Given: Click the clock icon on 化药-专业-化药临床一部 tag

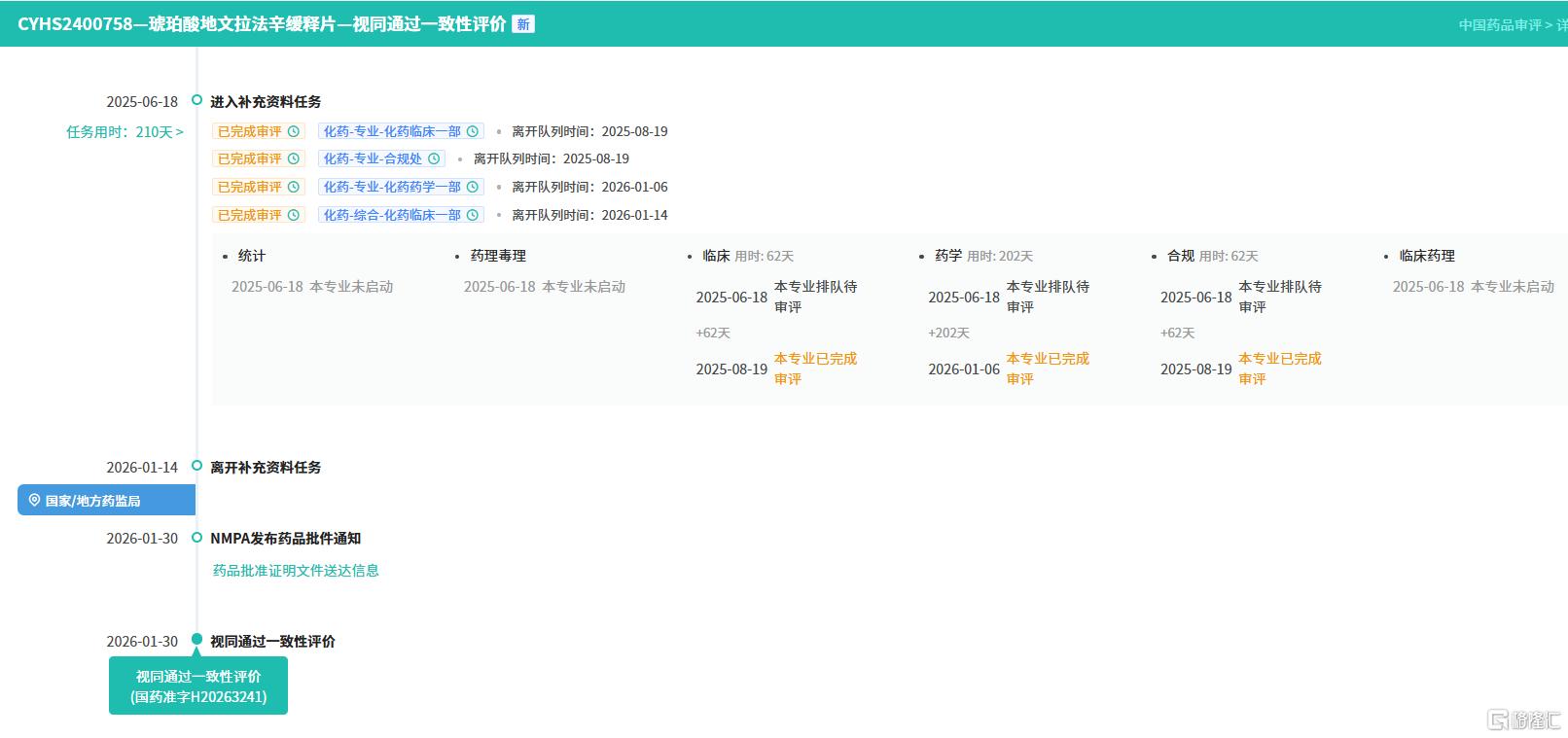Looking at the screenshot, I should pos(473,131).
